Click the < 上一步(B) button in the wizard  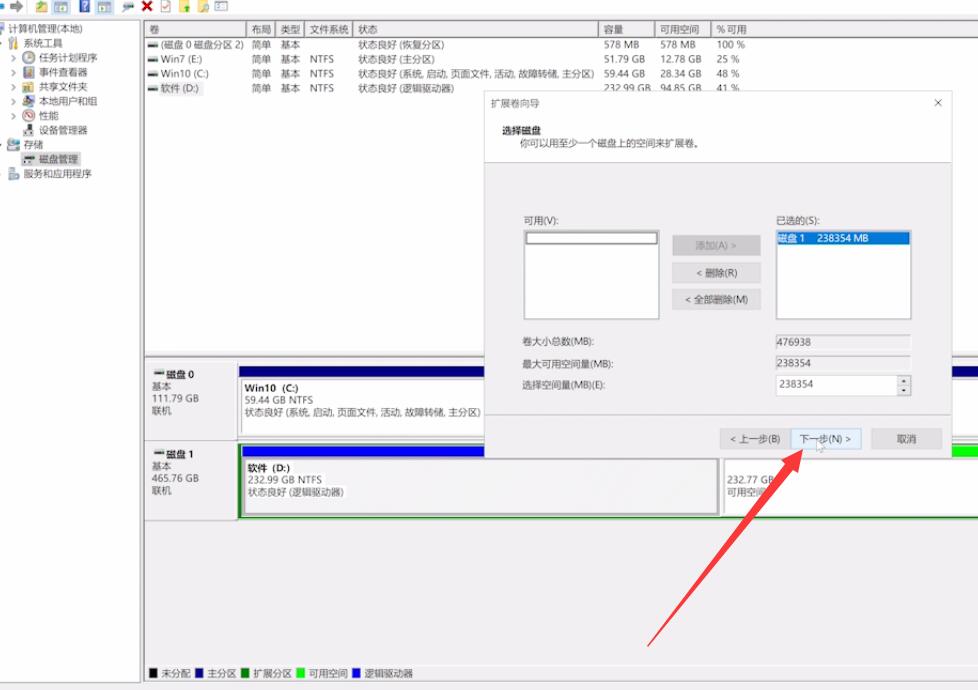pyautogui.click(x=755, y=439)
